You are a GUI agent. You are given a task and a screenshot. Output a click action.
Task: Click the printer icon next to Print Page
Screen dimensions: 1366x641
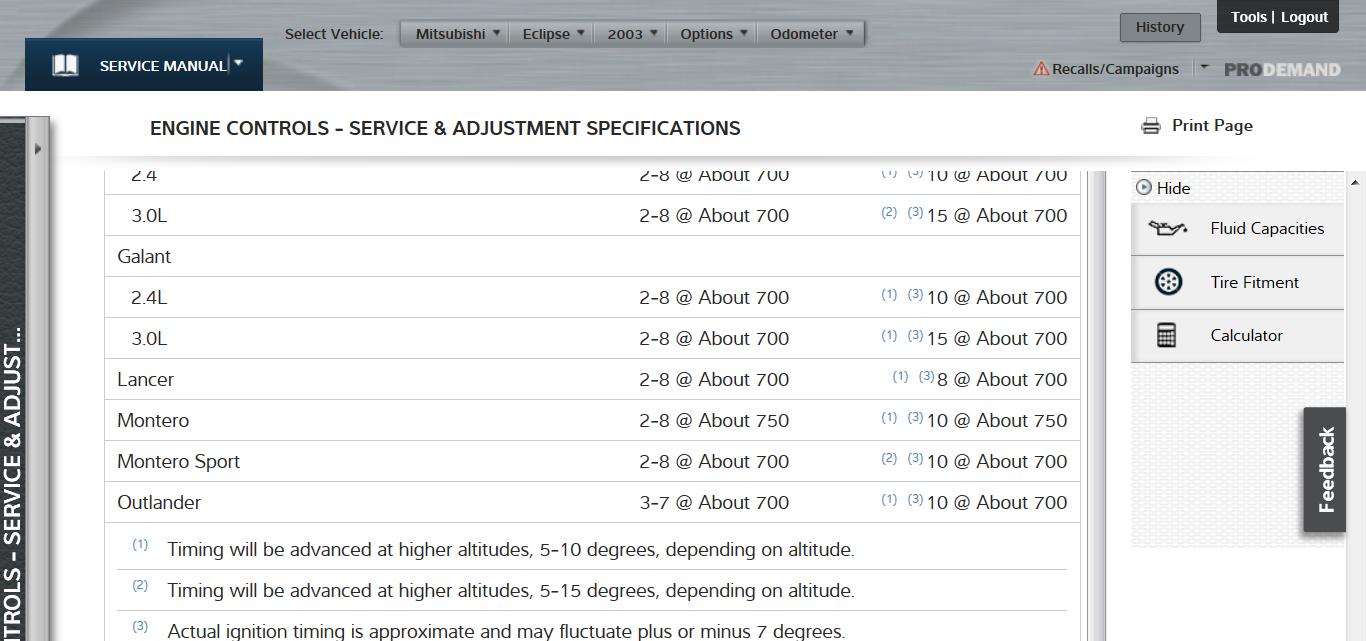(x=1151, y=126)
